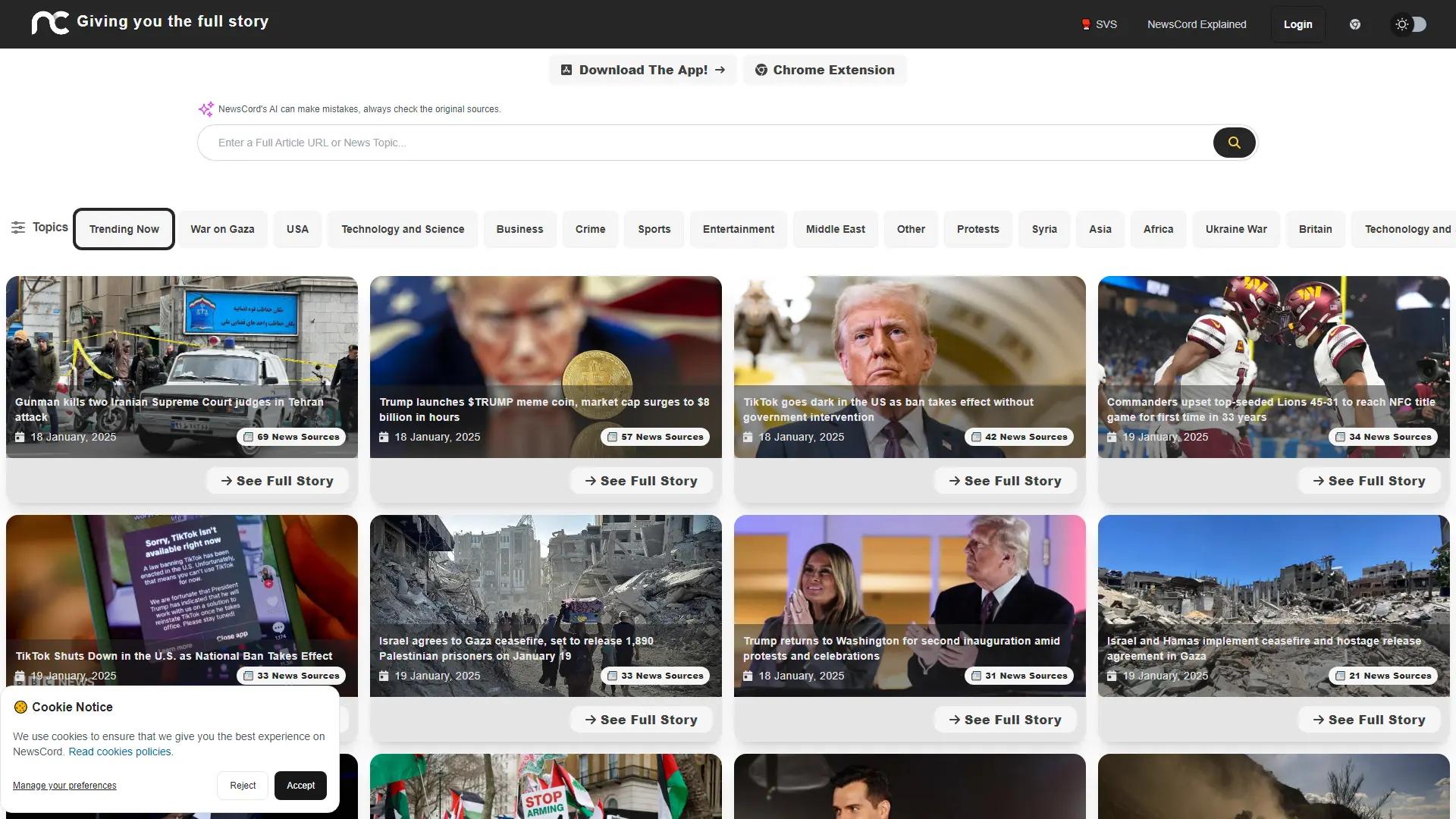Image resolution: width=1456 pixels, height=819 pixels.
Task: Open See Full Story for the TRUMP meme coin article
Action: (641, 480)
